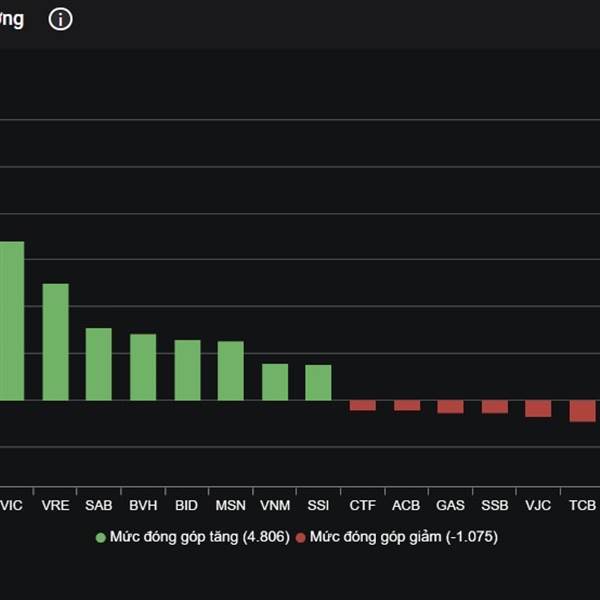Click the VJC red bar
The width and height of the screenshot is (600, 600).
click(x=538, y=408)
